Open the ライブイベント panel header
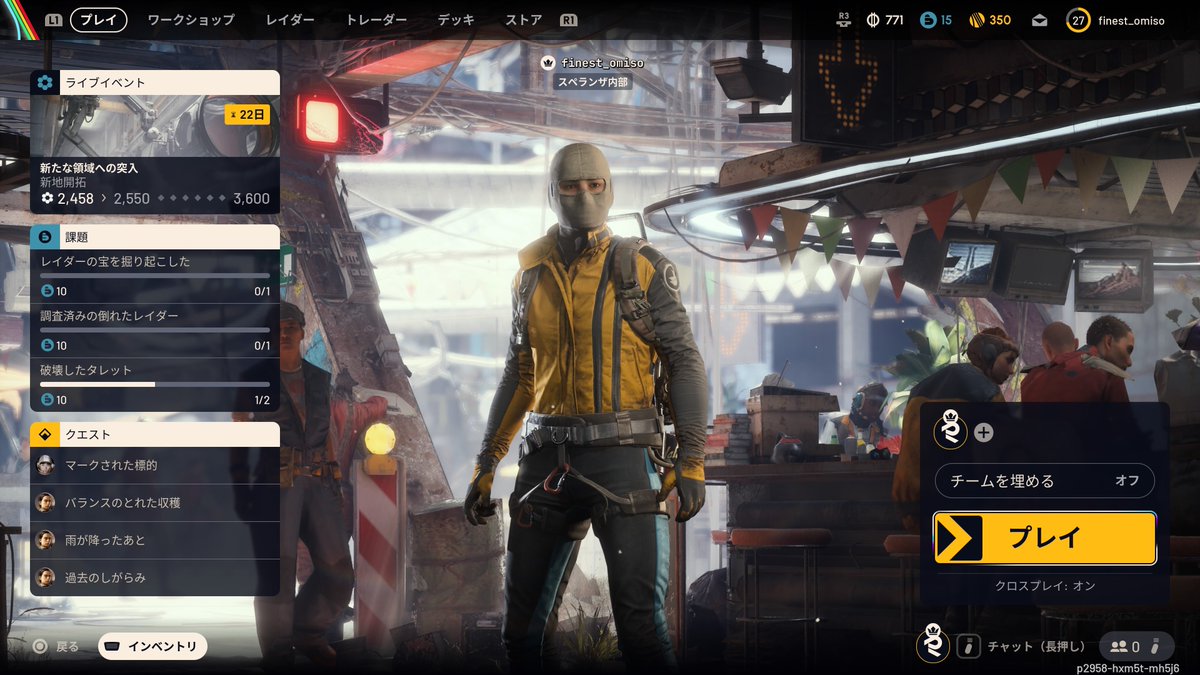Screen dimensions: 1200x675 pos(155,83)
